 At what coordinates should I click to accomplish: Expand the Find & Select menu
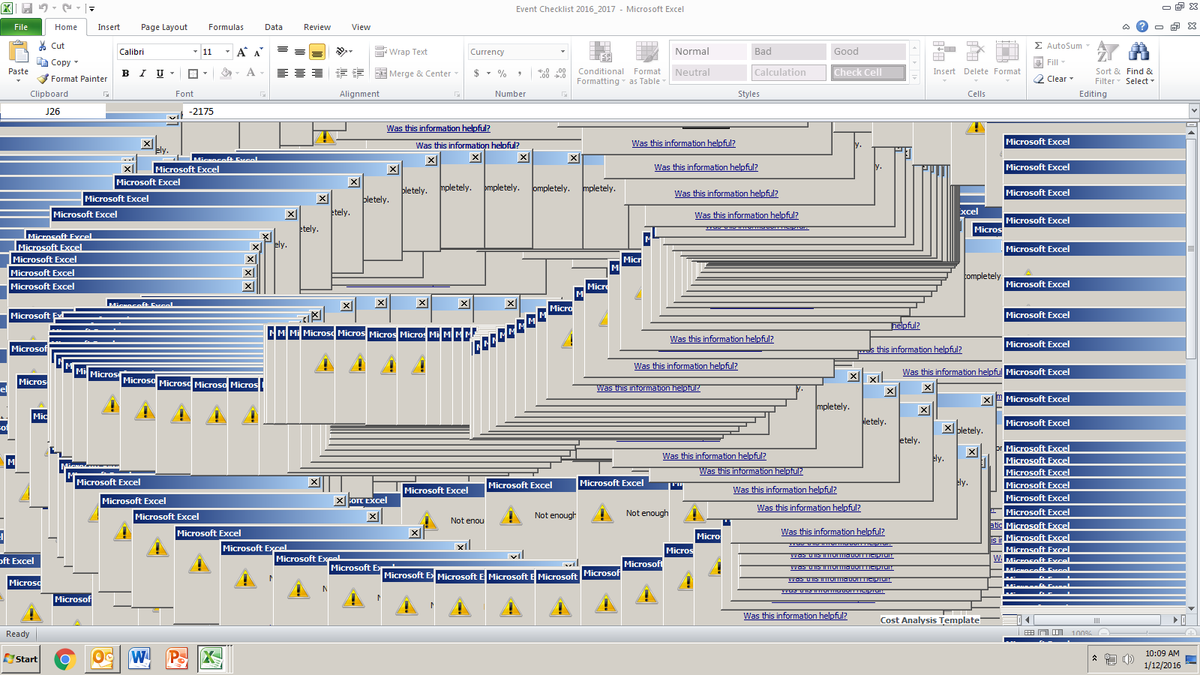click(1139, 63)
